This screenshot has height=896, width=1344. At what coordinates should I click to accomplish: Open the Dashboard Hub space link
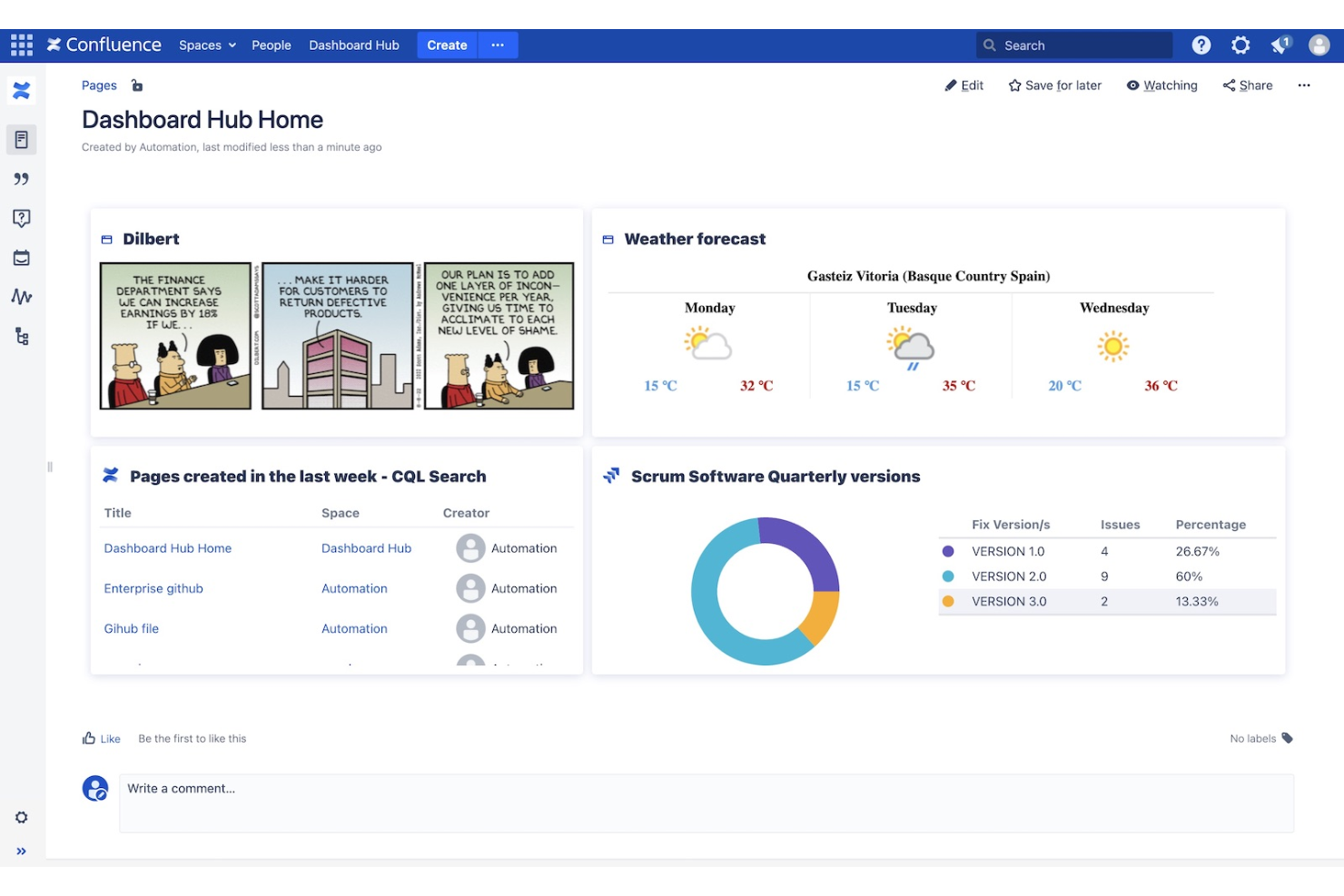366,548
